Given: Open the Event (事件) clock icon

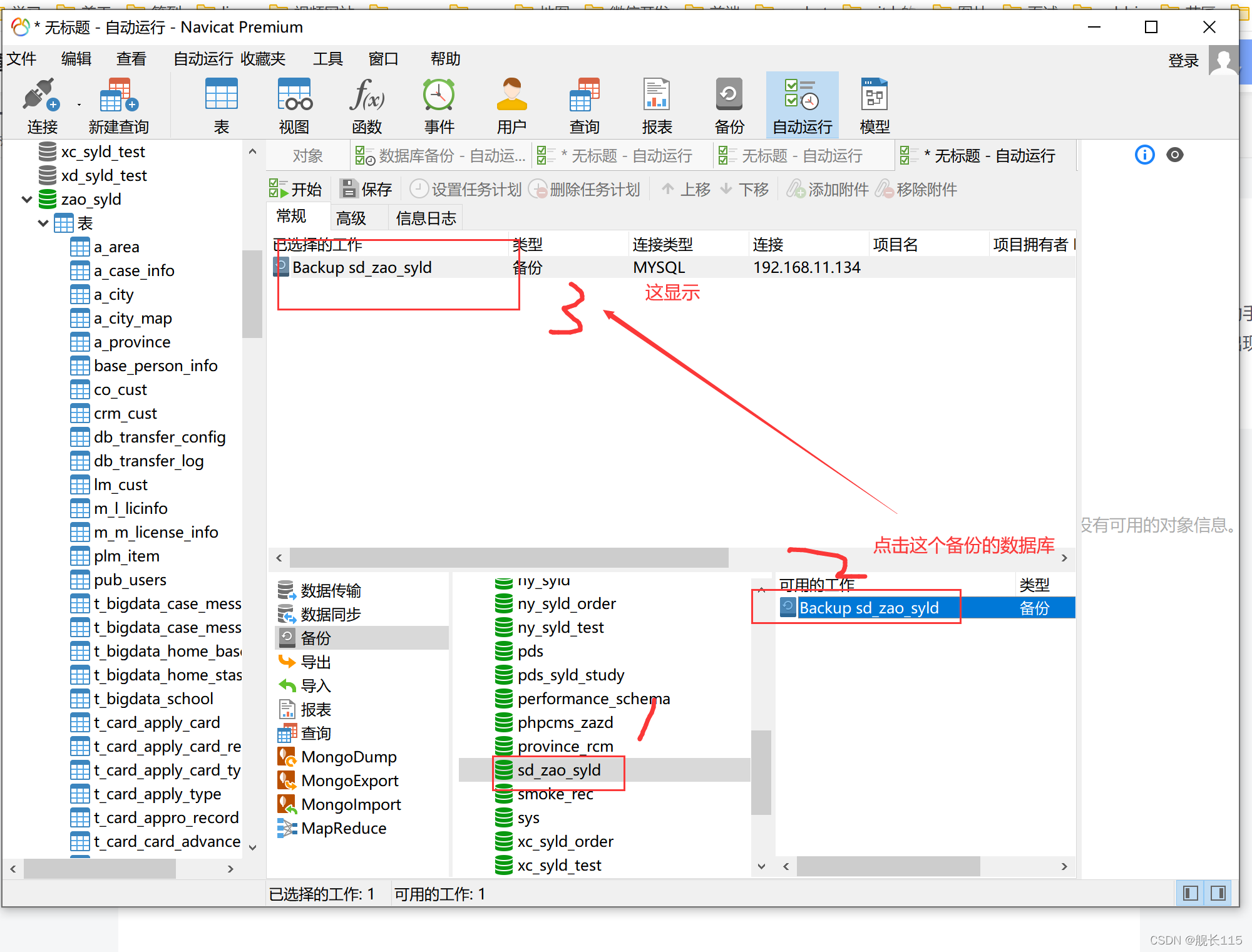Looking at the screenshot, I should (x=439, y=106).
